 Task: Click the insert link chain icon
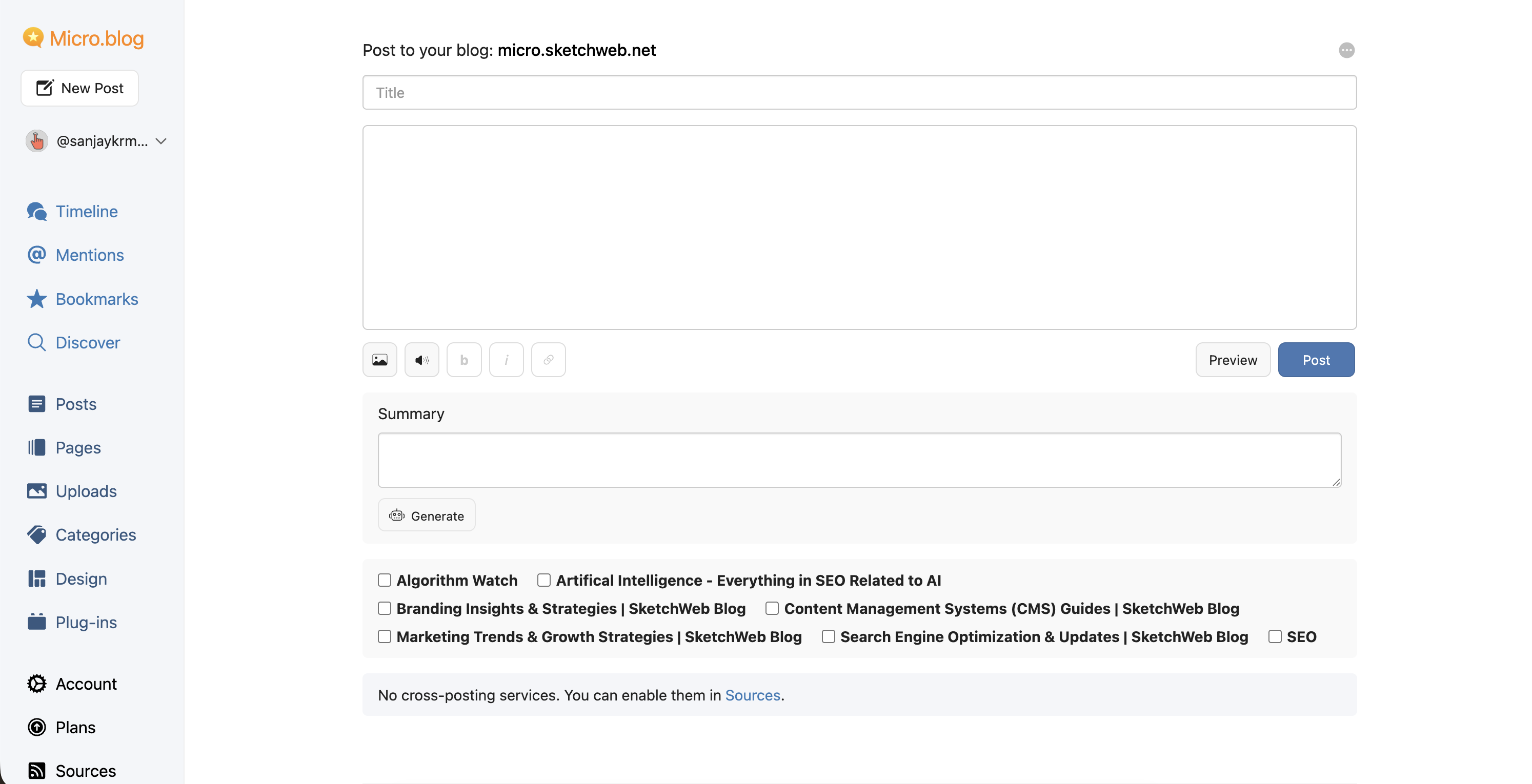point(548,360)
